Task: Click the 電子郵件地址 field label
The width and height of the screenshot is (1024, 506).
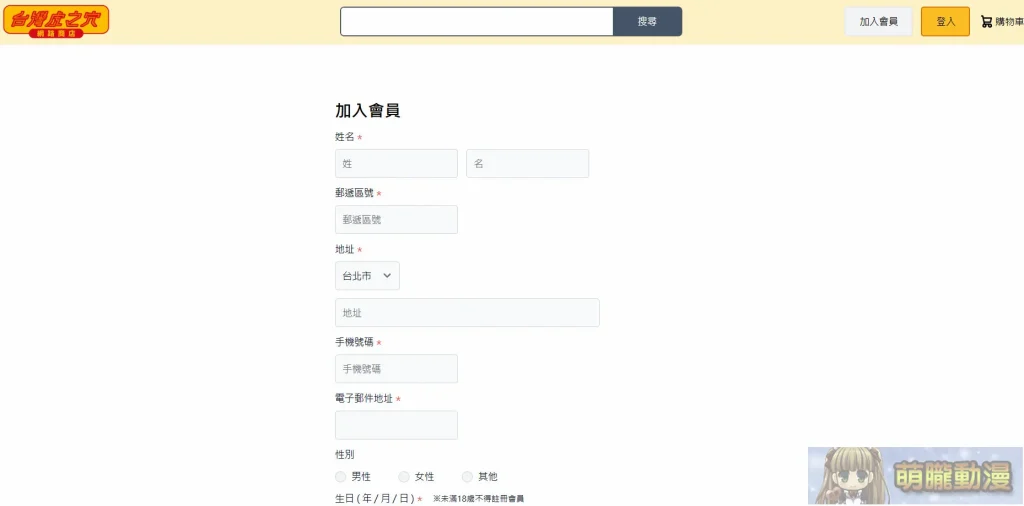Action: [x=364, y=399]
